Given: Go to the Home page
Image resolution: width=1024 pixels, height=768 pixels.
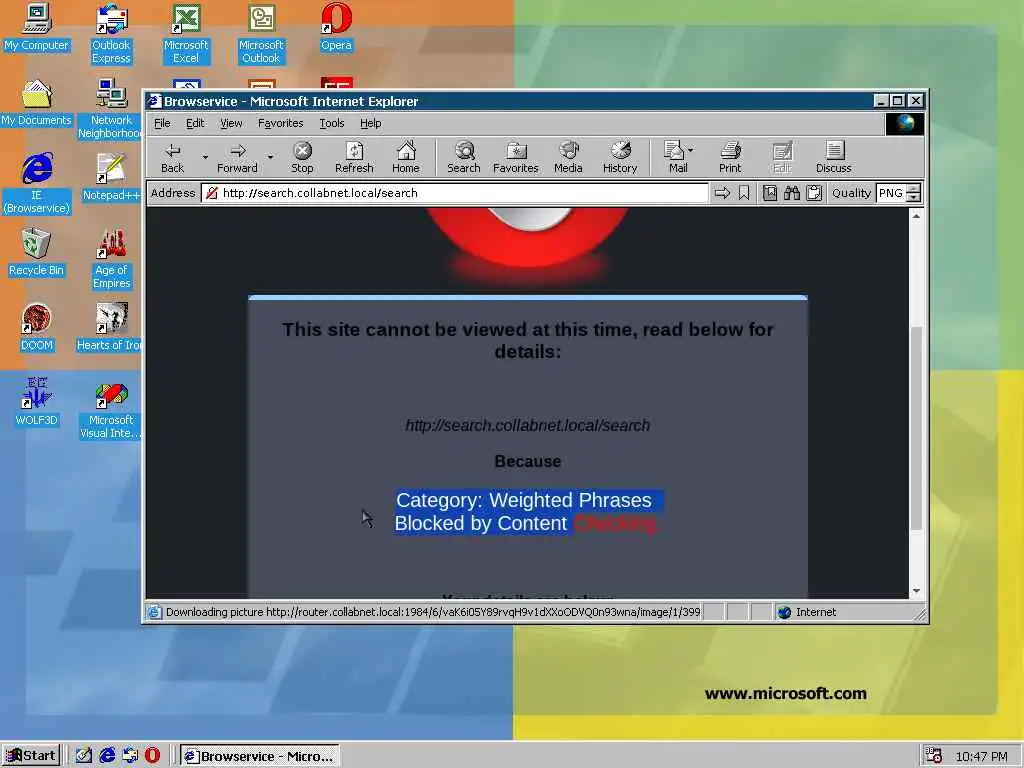Looking at the screenshot, I should [406, 157].
